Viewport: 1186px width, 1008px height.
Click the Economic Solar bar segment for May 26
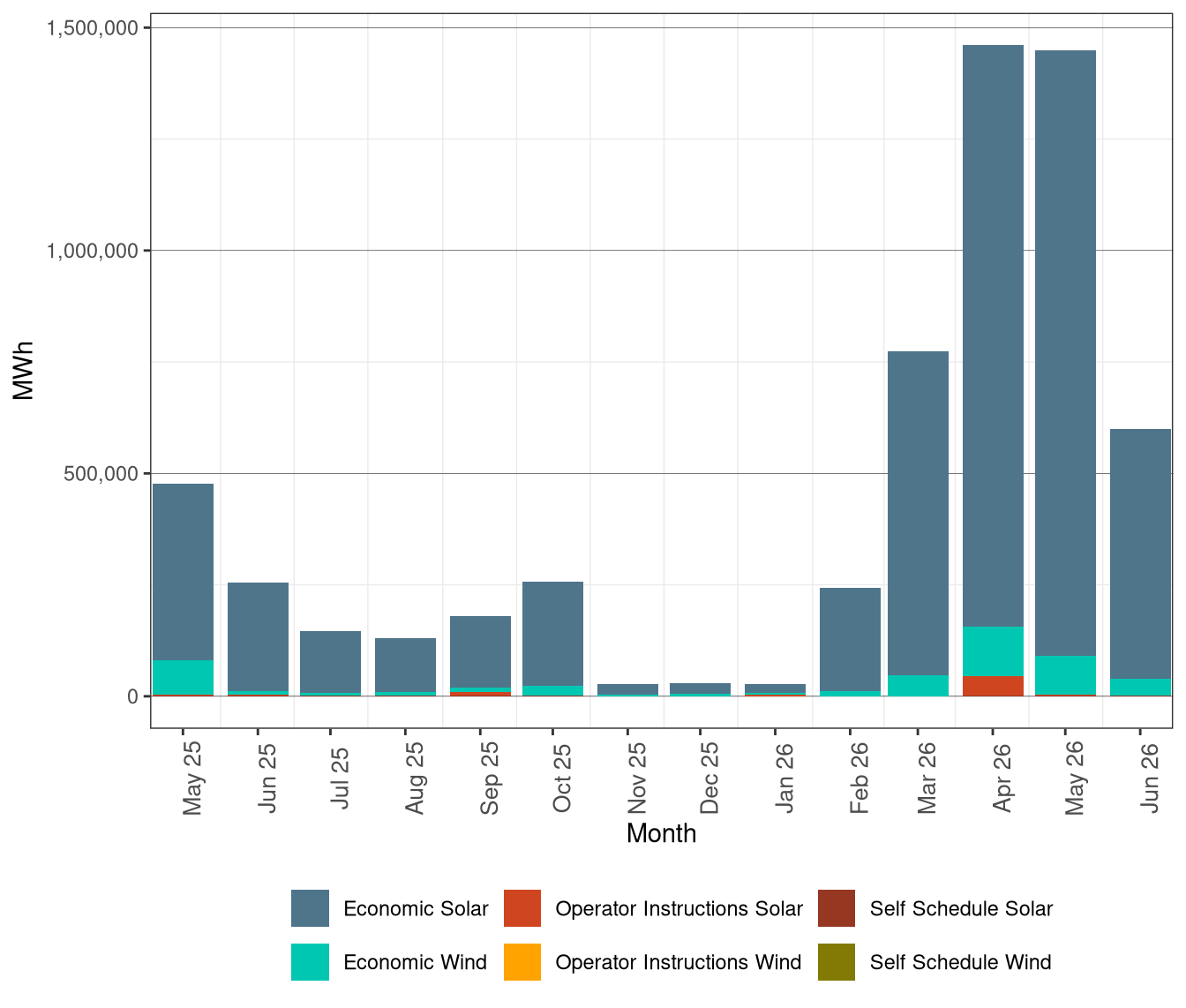pyautogui.click(x=1065, y=353)
